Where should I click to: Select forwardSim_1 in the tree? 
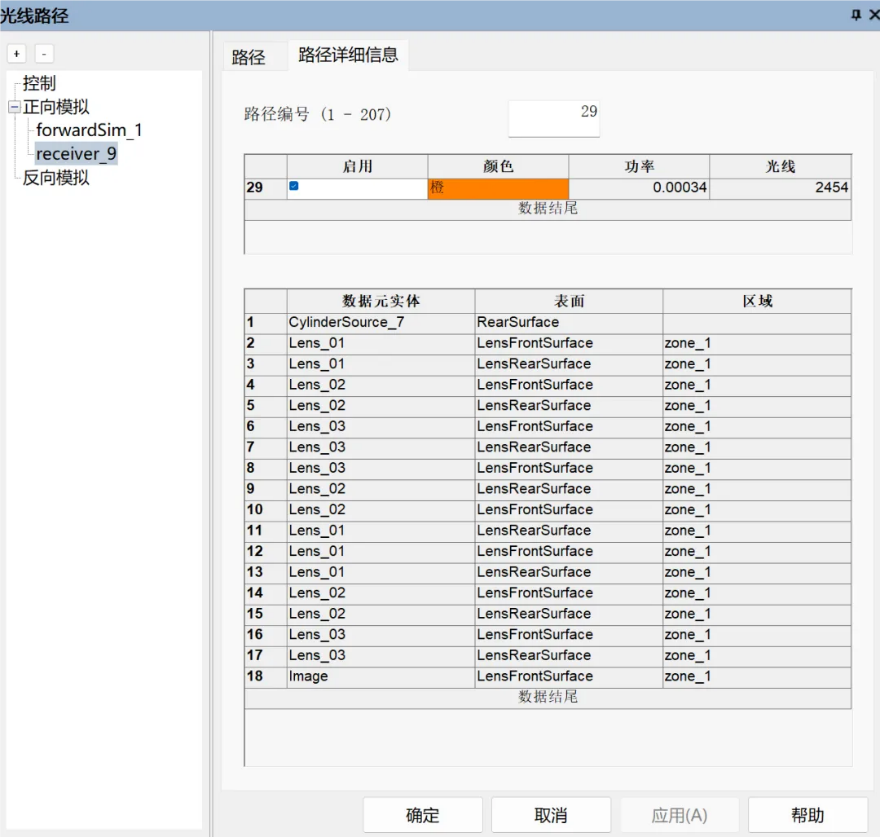89,130
